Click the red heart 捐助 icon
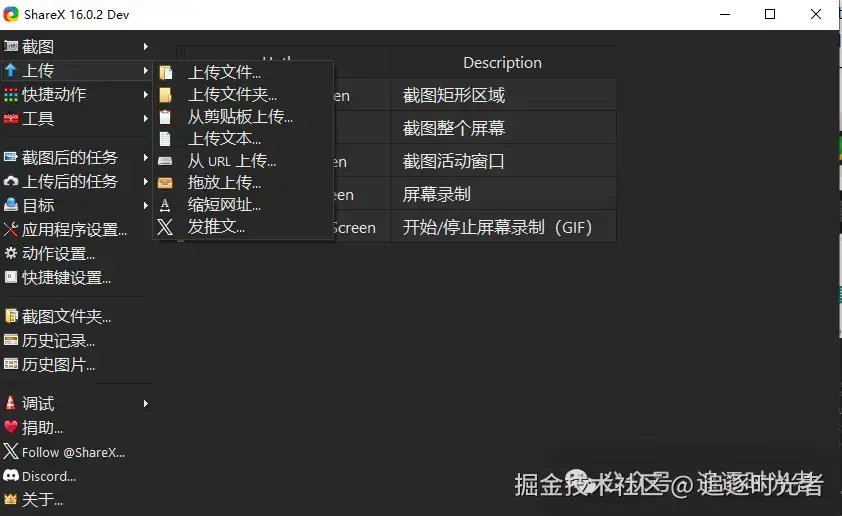This screenshot has height=516, width=842. [11, 427]
